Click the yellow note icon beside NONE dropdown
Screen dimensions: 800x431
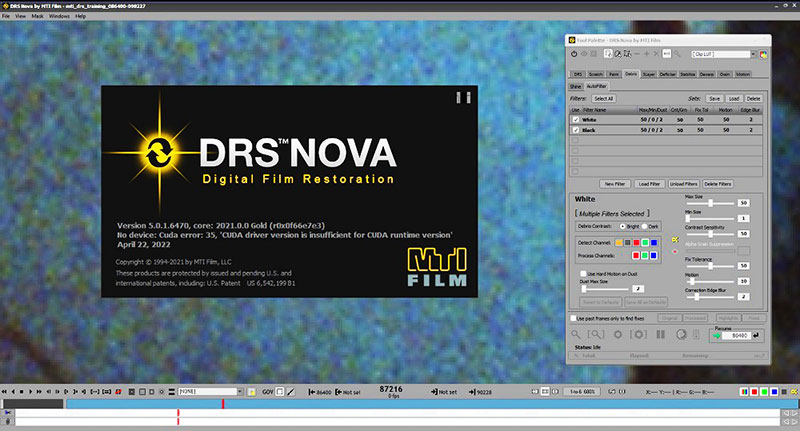point(252,392)
